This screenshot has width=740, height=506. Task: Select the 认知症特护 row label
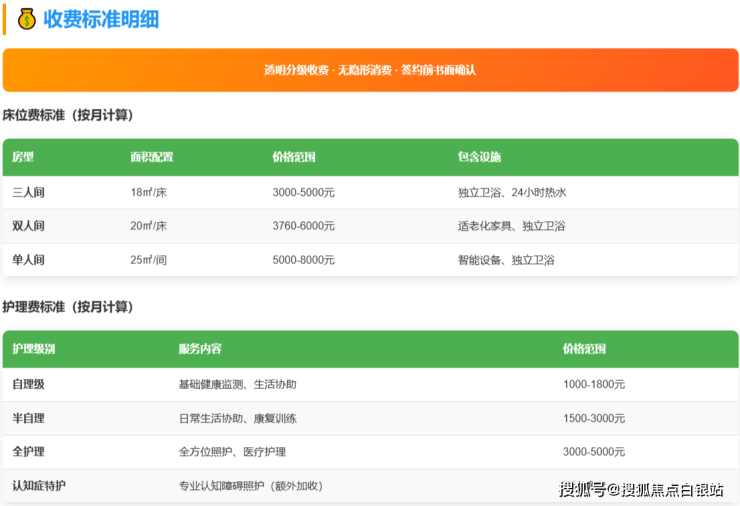click(39, 486)
